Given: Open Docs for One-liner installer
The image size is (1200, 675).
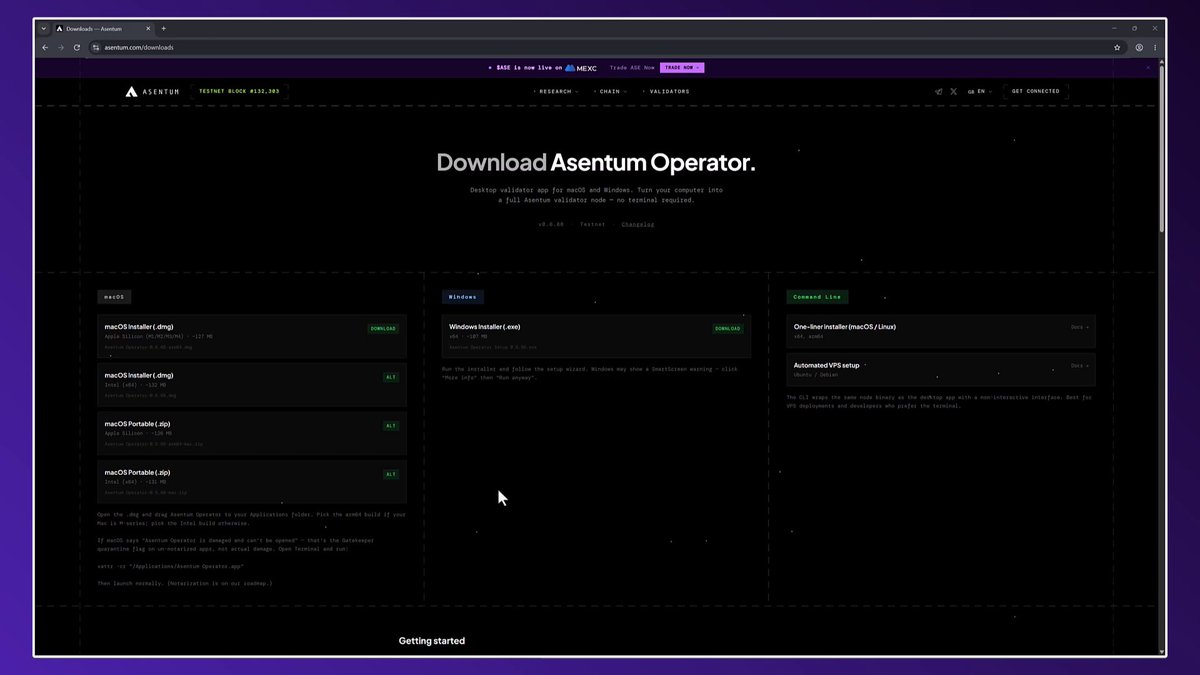Looking at the screenshot, I should pyautogui.click(x=1079, y=327).
